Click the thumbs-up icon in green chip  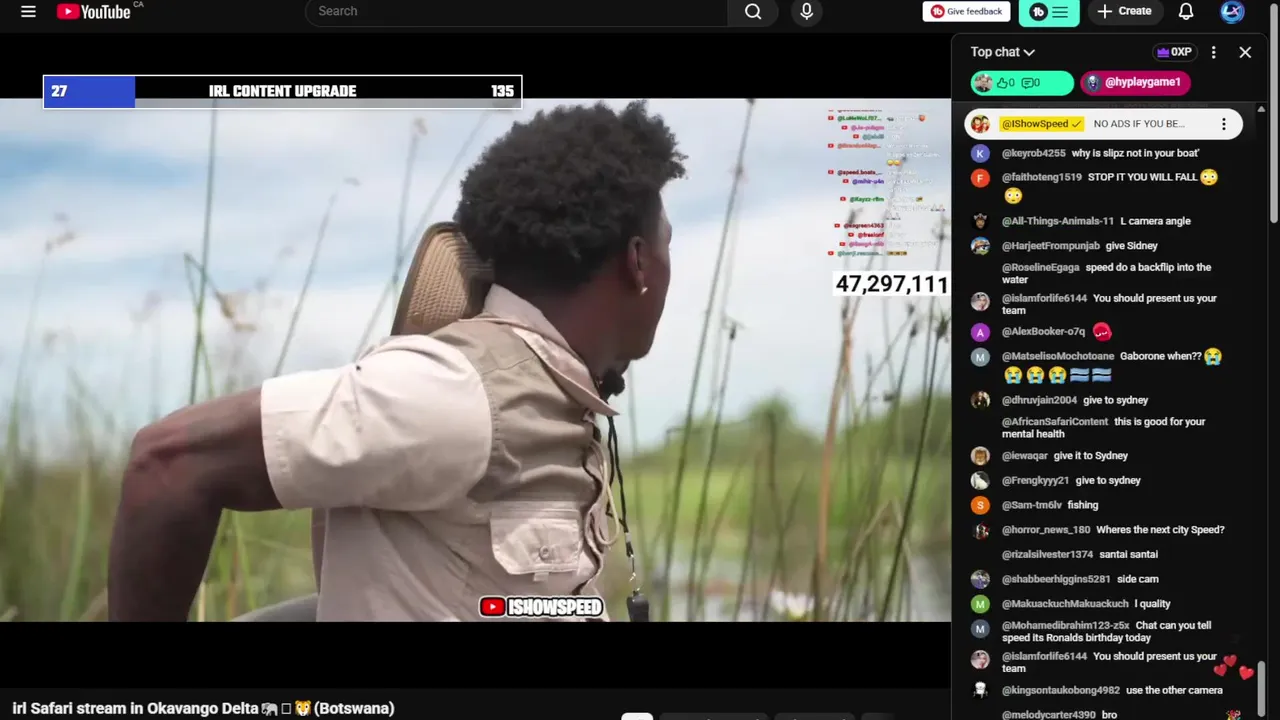[1002, 83]
